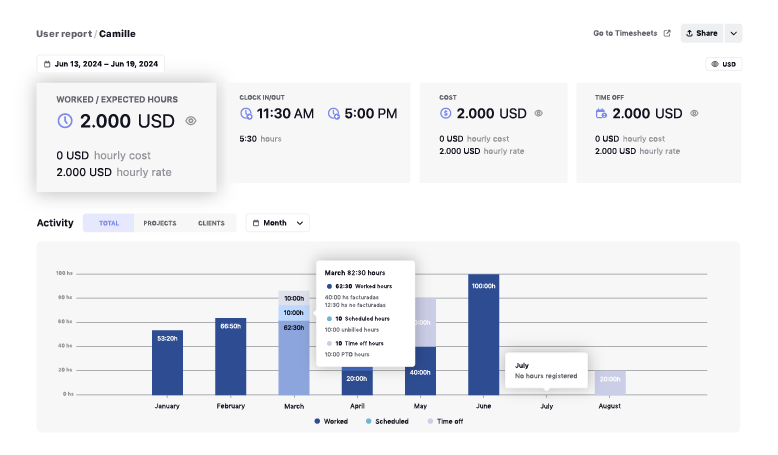Click the Share button
778x455 pixels.
[702, 33]
